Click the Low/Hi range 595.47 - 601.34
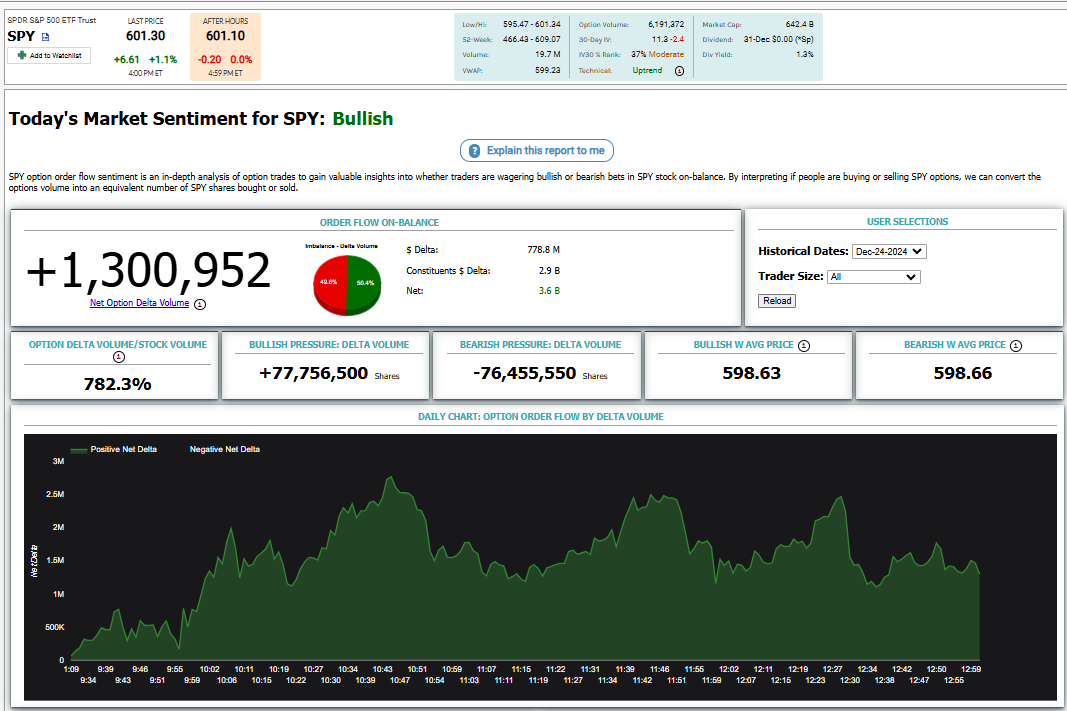The width and height of the screenshot is (1067, 711). click(531, 24)
